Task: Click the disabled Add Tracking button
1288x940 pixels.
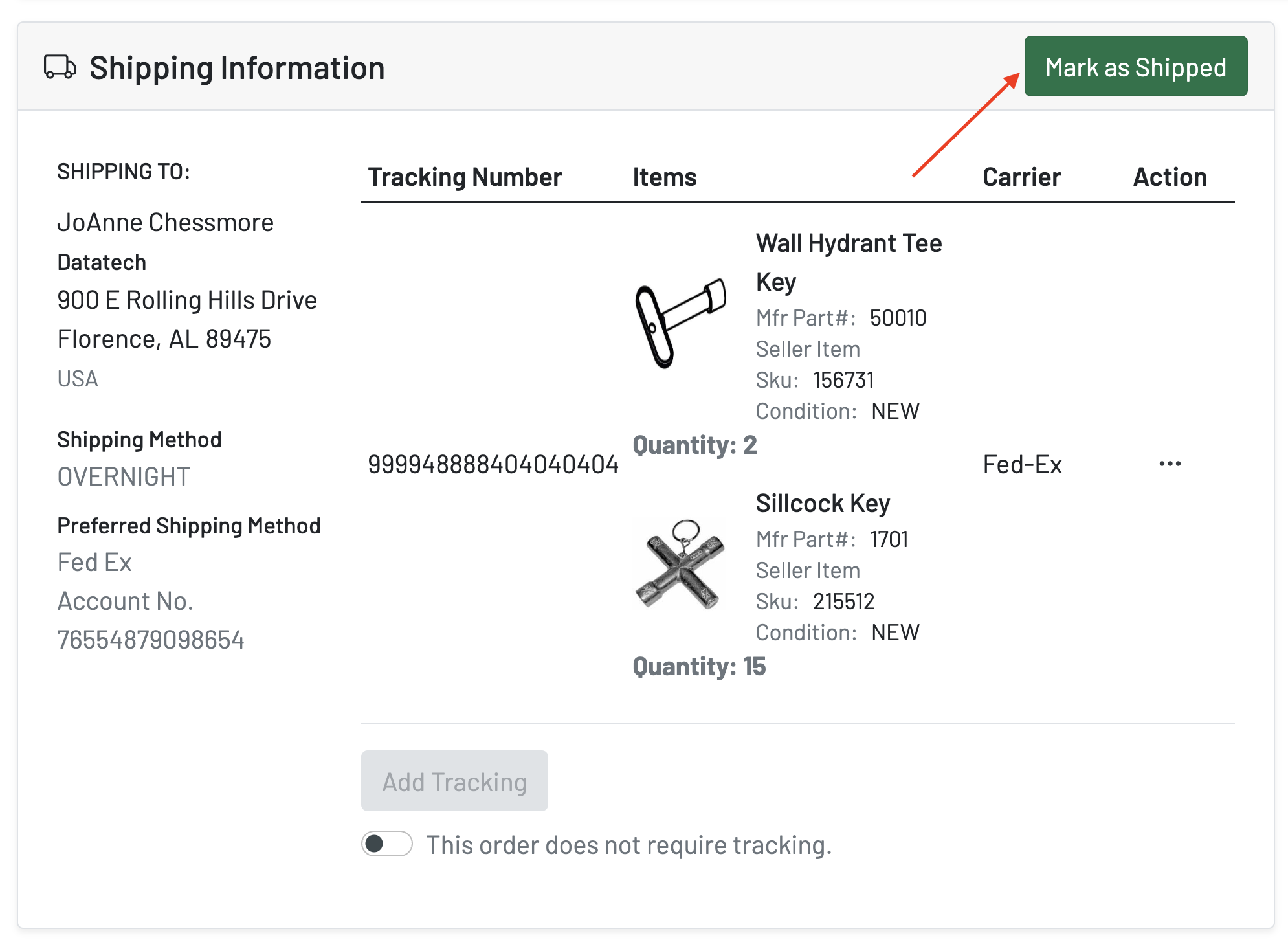Action: coord(454,781)
